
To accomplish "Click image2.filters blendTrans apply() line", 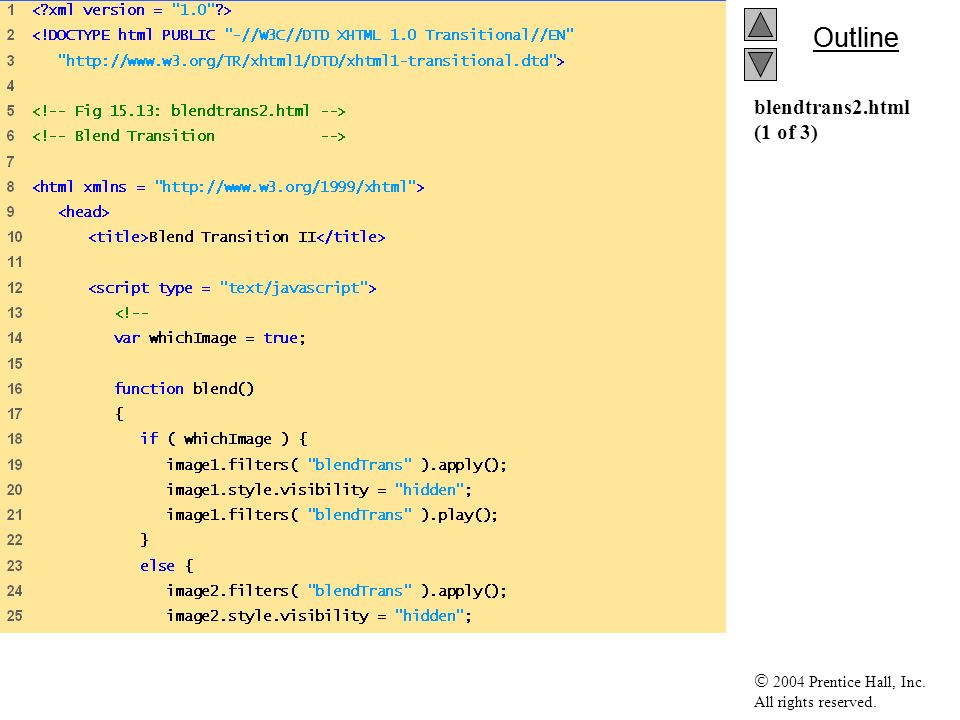I will pyautogui.click(x=336, y=591).
